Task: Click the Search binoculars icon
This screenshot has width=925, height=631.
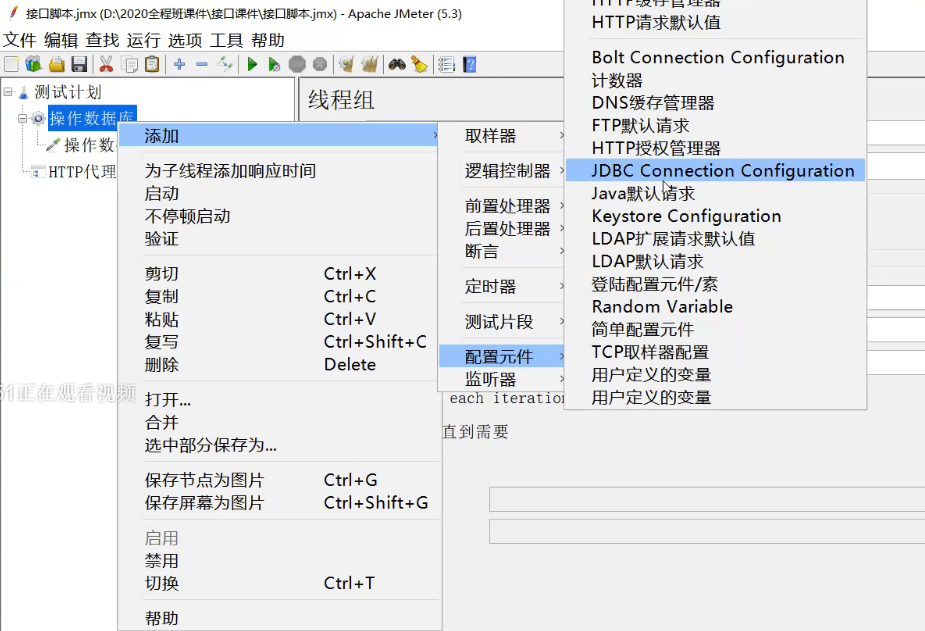Action: pos(397,64)
